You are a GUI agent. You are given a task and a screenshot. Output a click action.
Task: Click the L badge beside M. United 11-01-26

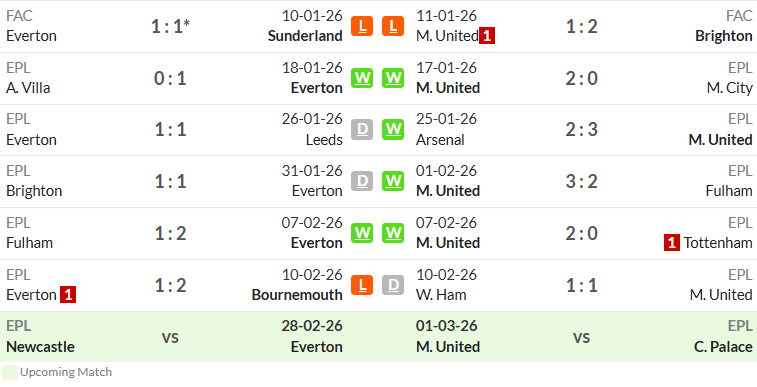tap(393, 26)
